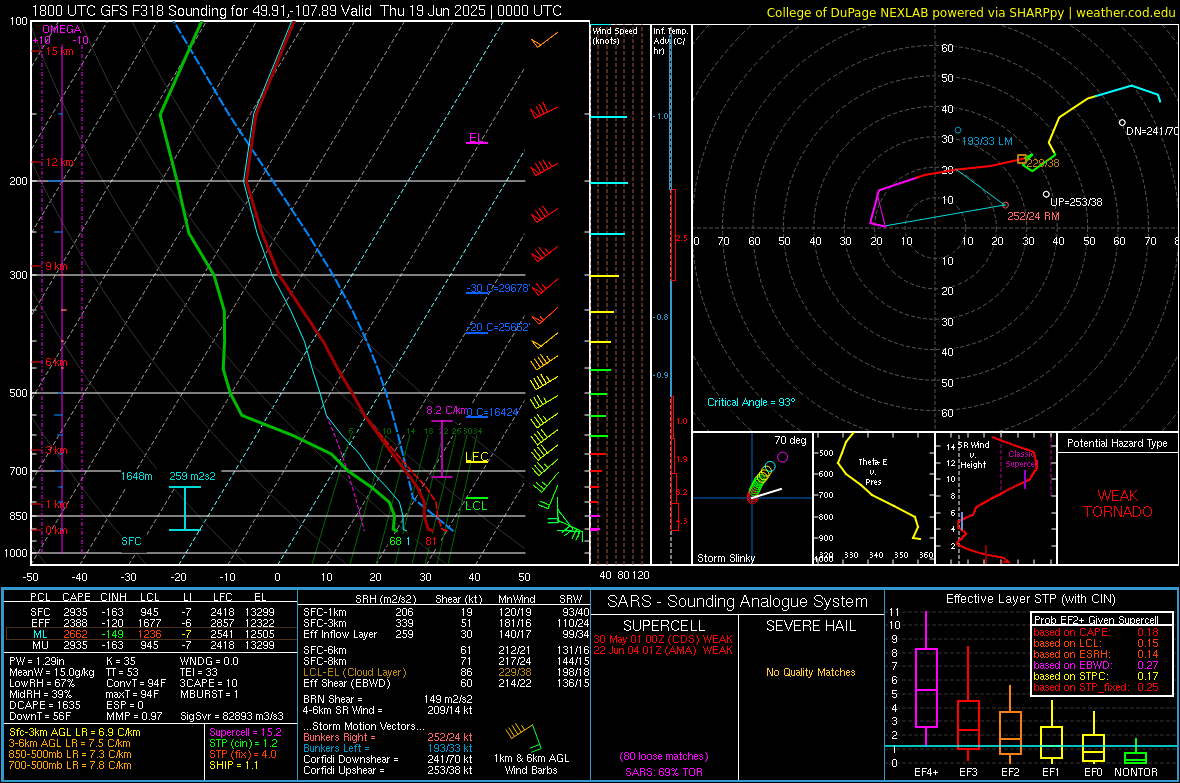1180x783 pixels.
Task: Click the DCAPE = 1635 value
Action: click(x=44, y=705)
